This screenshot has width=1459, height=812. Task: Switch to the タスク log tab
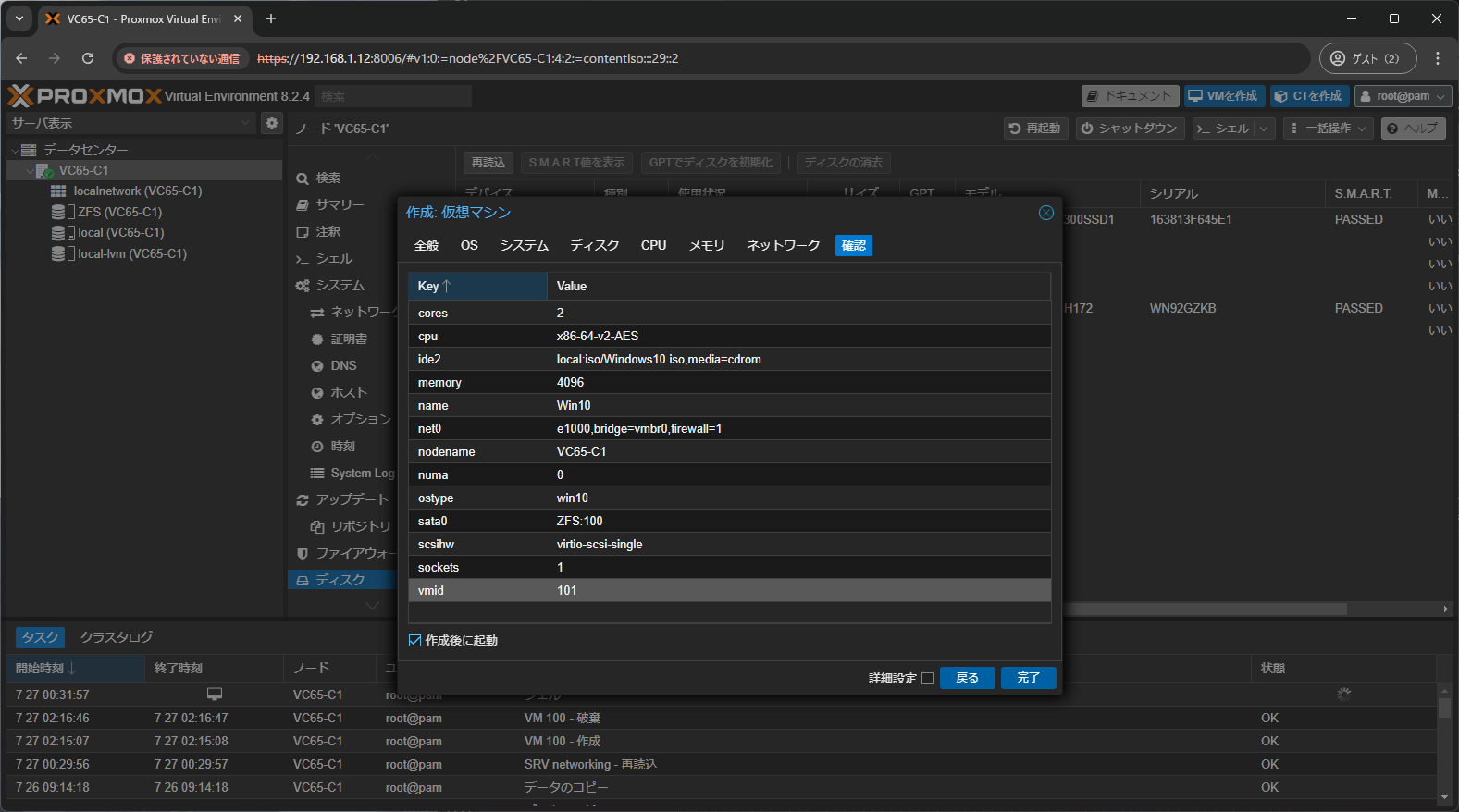pos(40,637)
